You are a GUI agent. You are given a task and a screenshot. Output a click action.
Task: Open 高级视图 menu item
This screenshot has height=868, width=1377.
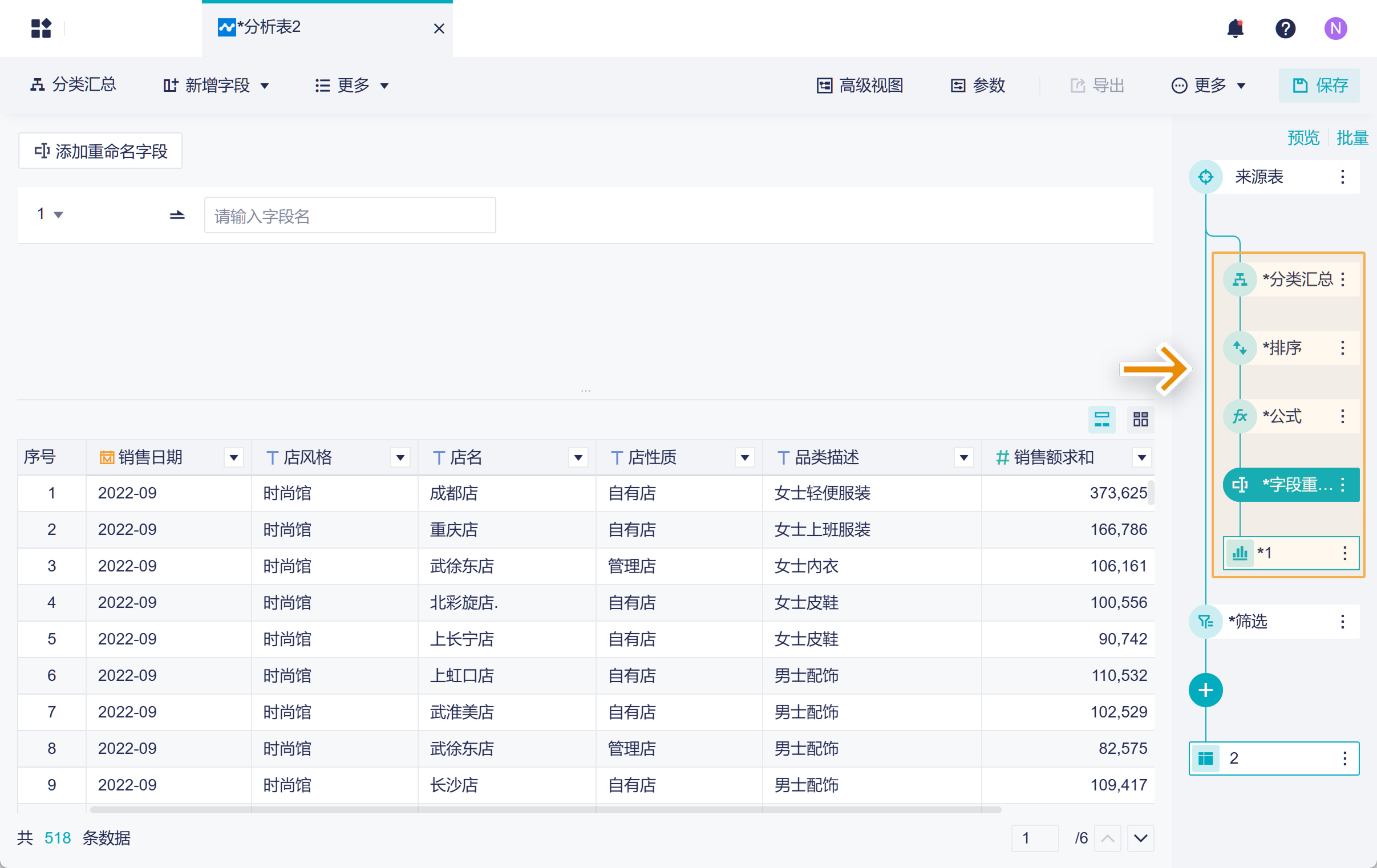(860, 86)
